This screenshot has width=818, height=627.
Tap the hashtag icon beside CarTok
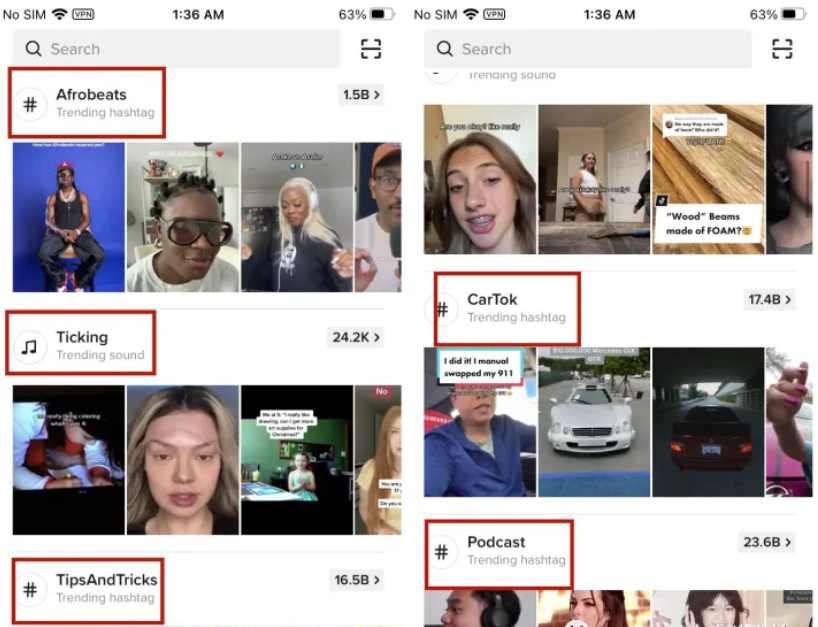[x=442, y=308]
